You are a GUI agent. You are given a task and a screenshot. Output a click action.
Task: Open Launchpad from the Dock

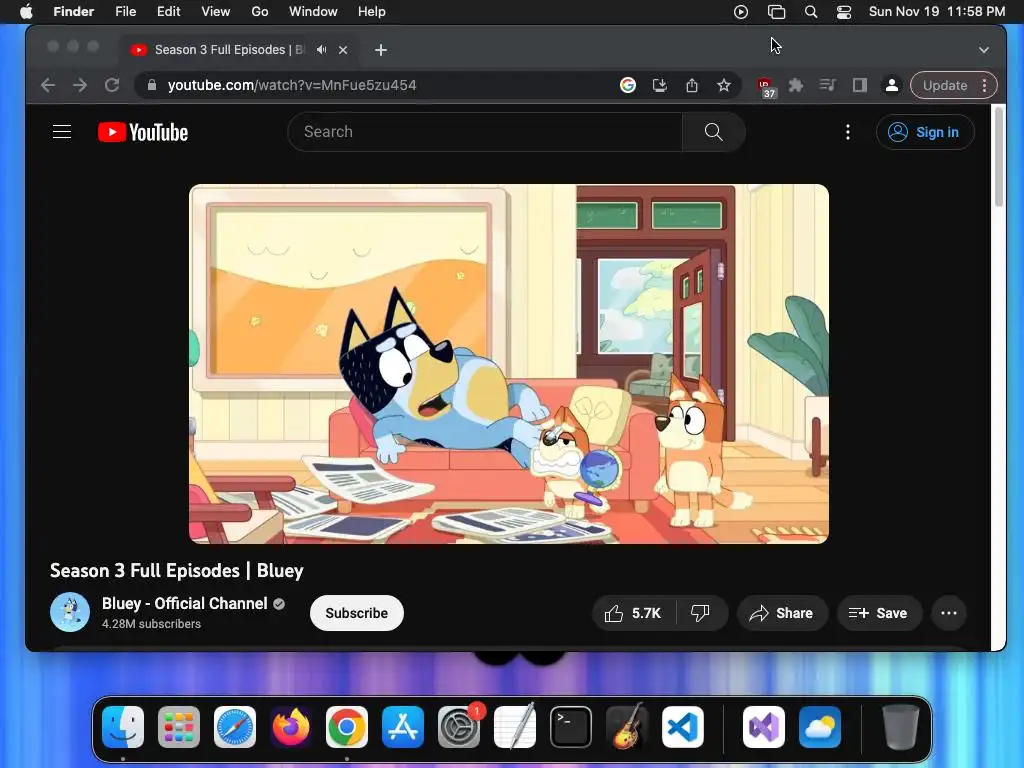pyautogui.click(x=178, y=727)
